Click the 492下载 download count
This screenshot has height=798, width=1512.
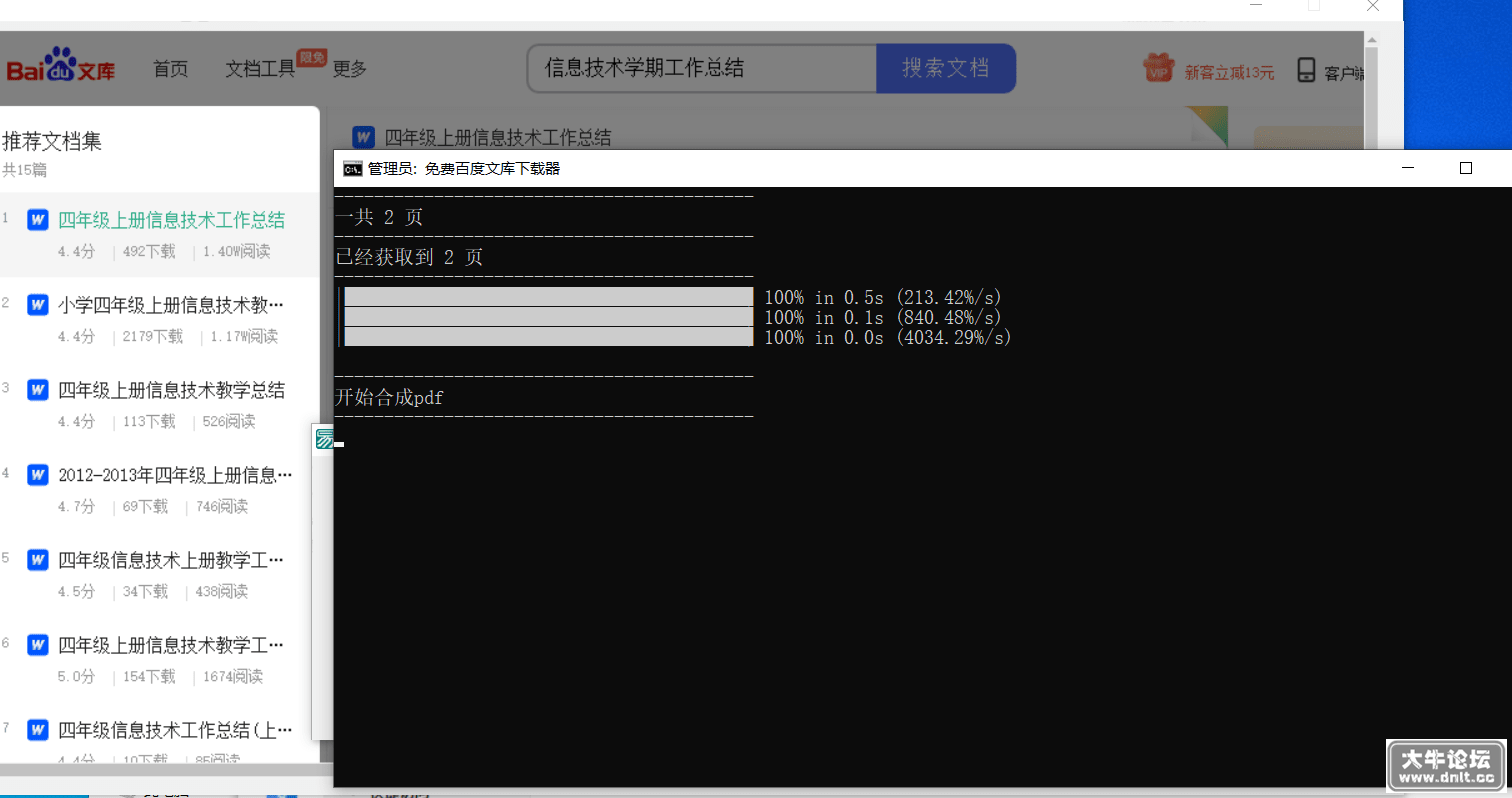149,252
